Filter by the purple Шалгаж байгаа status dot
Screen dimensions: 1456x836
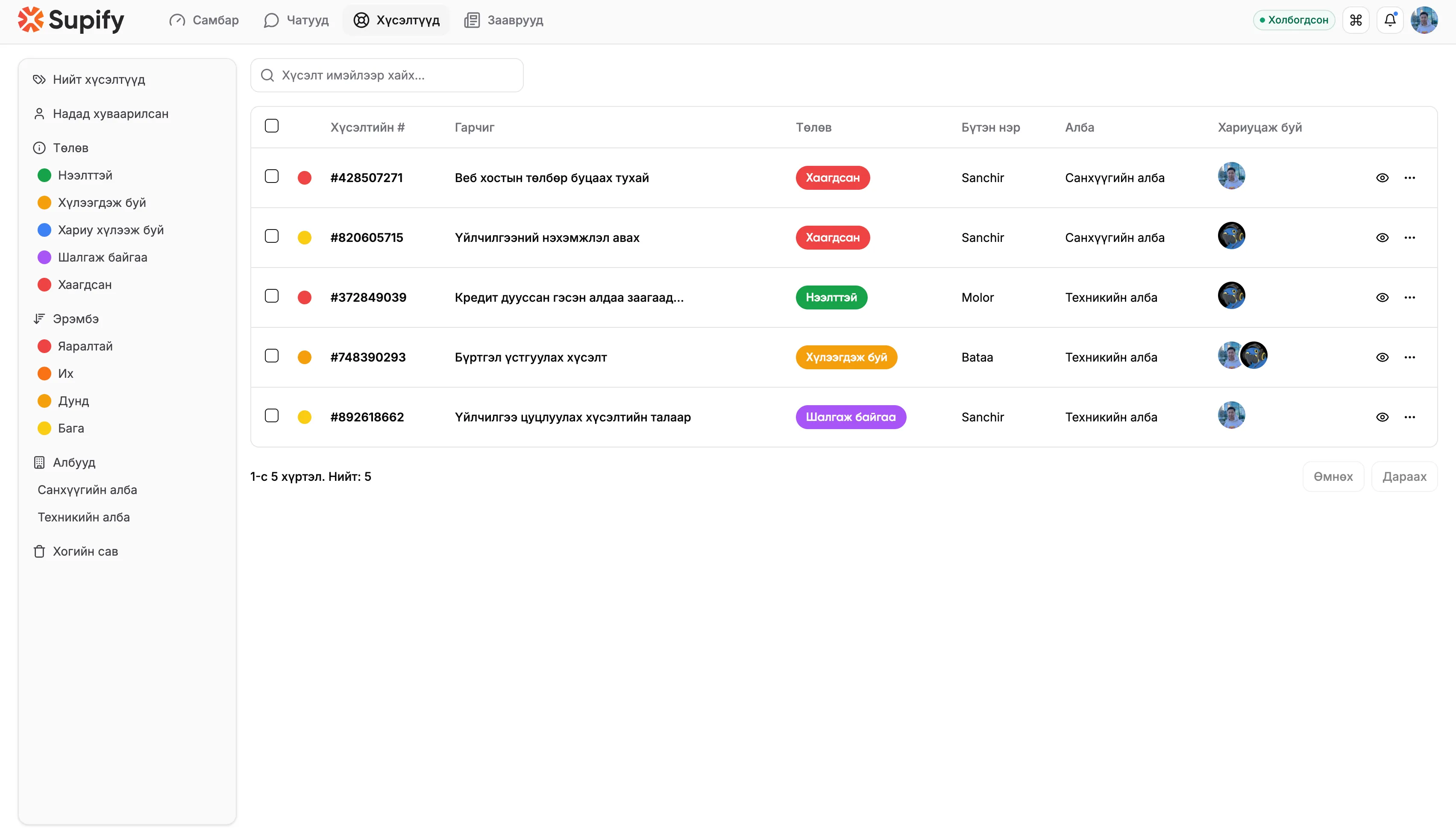point(44,257)
